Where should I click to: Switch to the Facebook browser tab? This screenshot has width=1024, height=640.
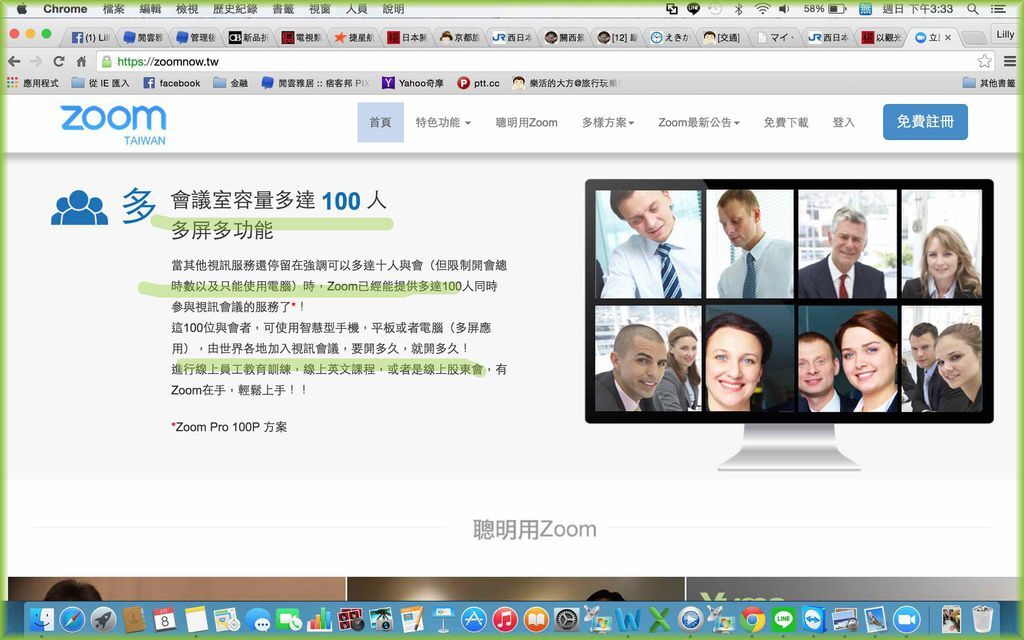[x=90, y=38]
